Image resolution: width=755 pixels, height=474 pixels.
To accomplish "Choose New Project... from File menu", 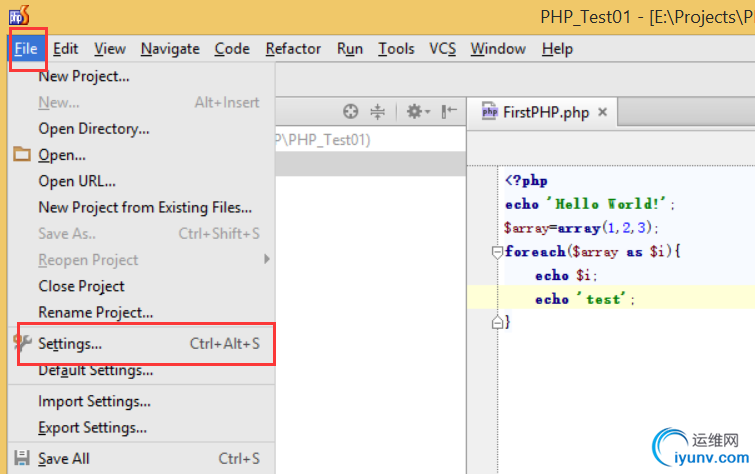I will coord(142,76).
